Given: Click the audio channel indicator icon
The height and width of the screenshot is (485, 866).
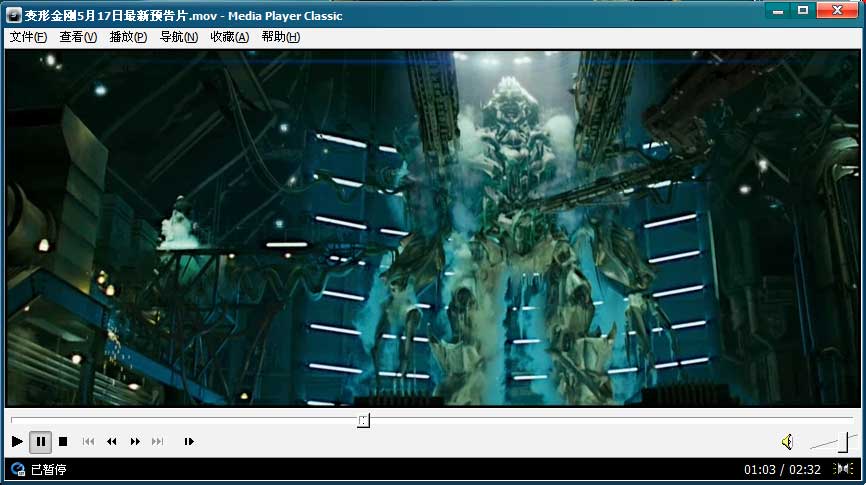Looking at the screenshot, I should pyautogui.click(x=843, y=469).
